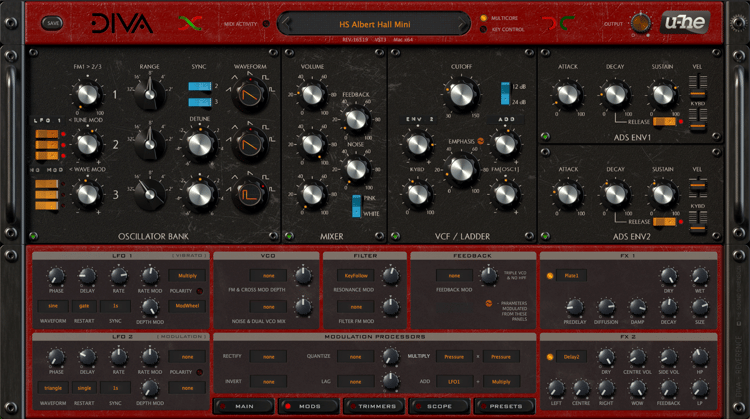Click OSCILLATOR BANK panel label
Viewport: 750px width, 419px height.
pos(153,236)
